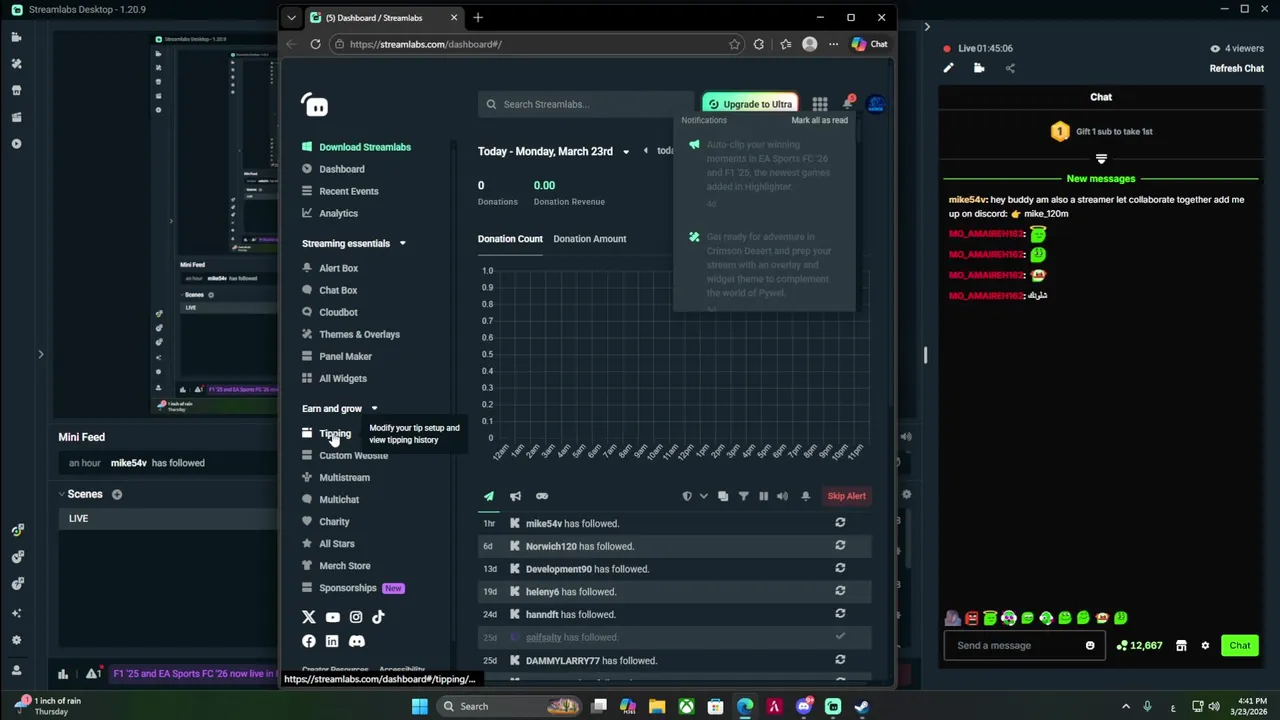Click Refresh Chat
The image size is (1280, 720).
[1237, 69]
